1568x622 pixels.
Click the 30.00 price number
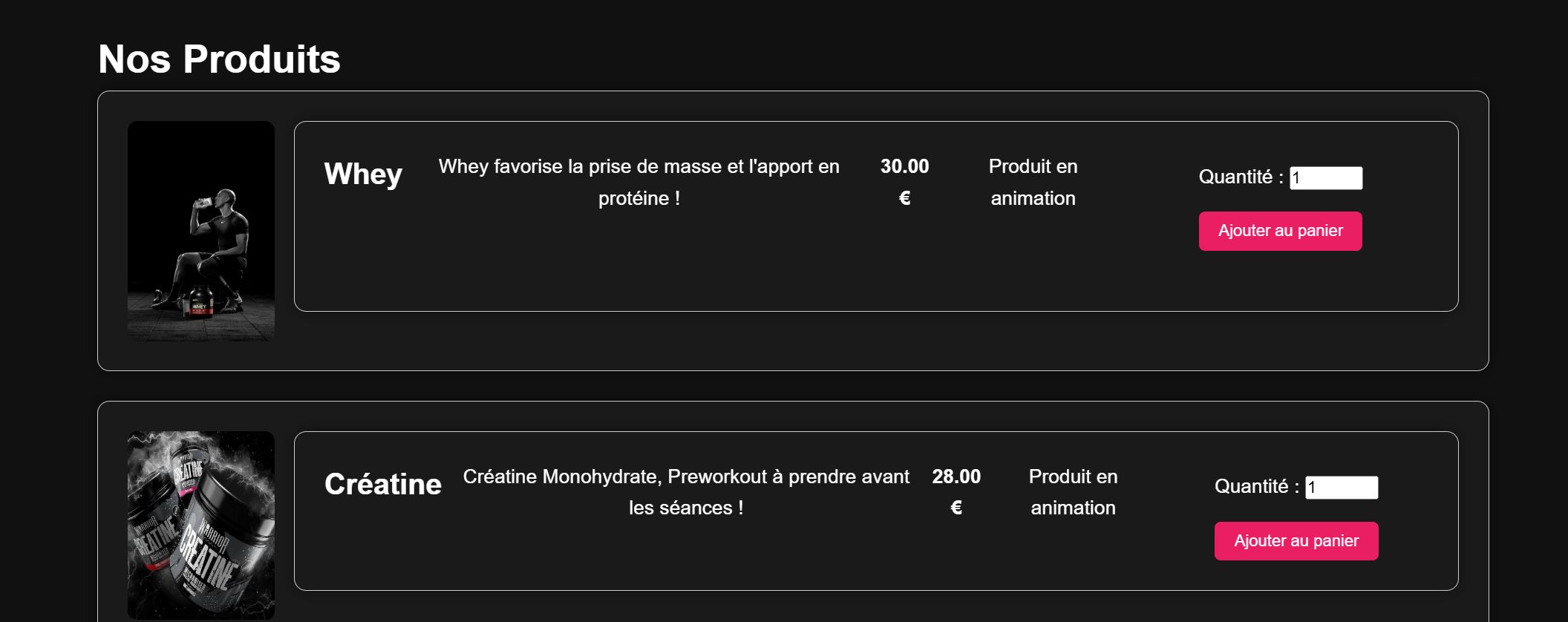(904, 166)
